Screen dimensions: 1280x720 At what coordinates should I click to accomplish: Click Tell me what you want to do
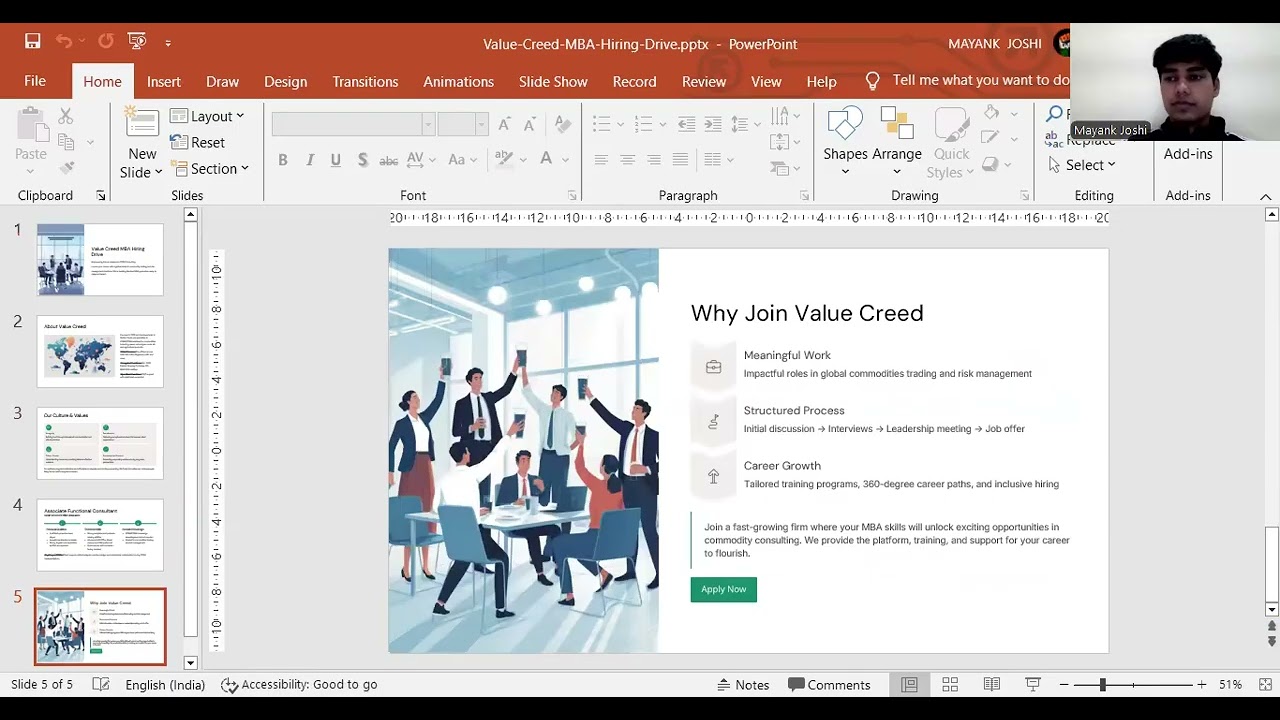pos(967,80)
